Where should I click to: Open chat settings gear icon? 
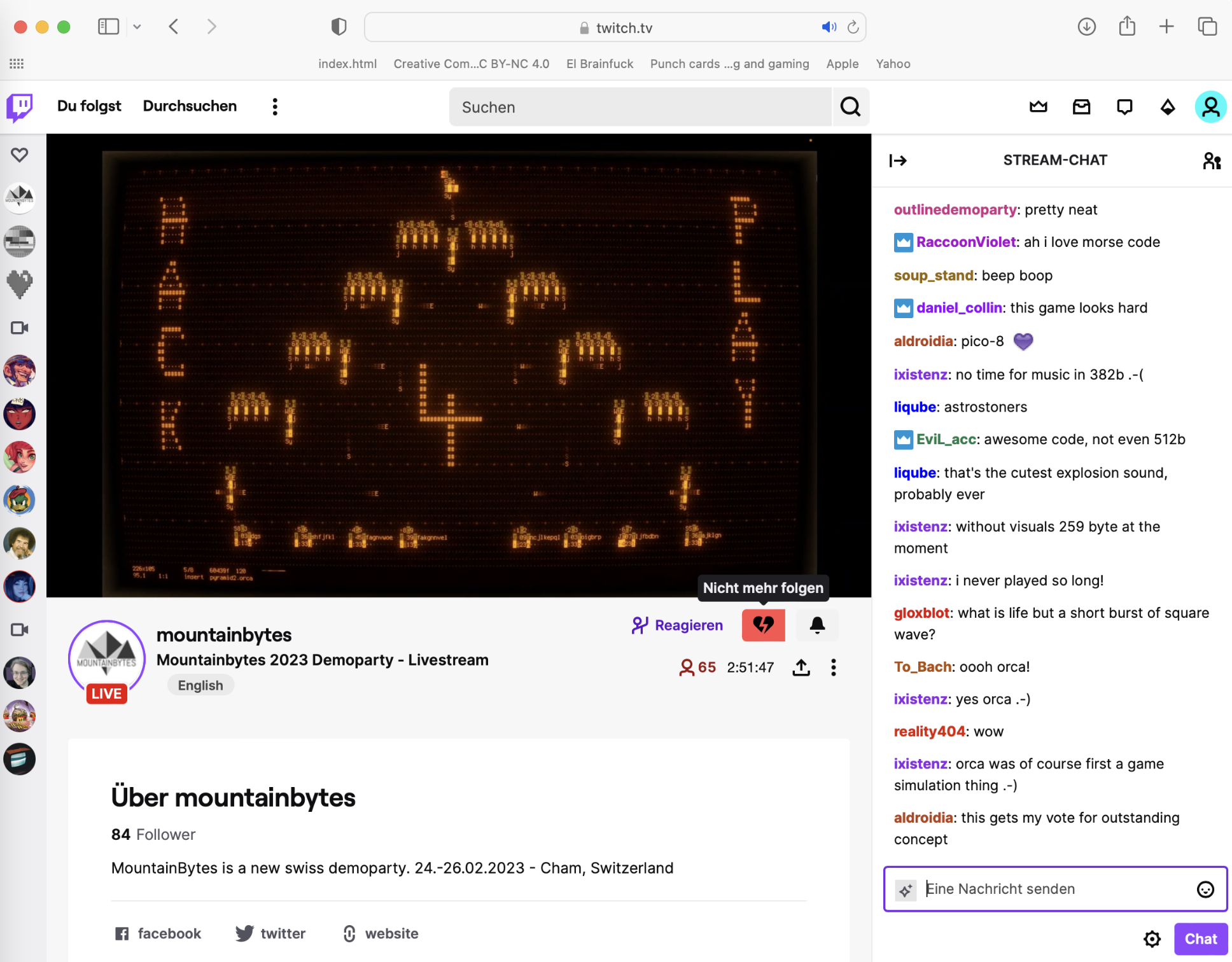pos(1152,938)
